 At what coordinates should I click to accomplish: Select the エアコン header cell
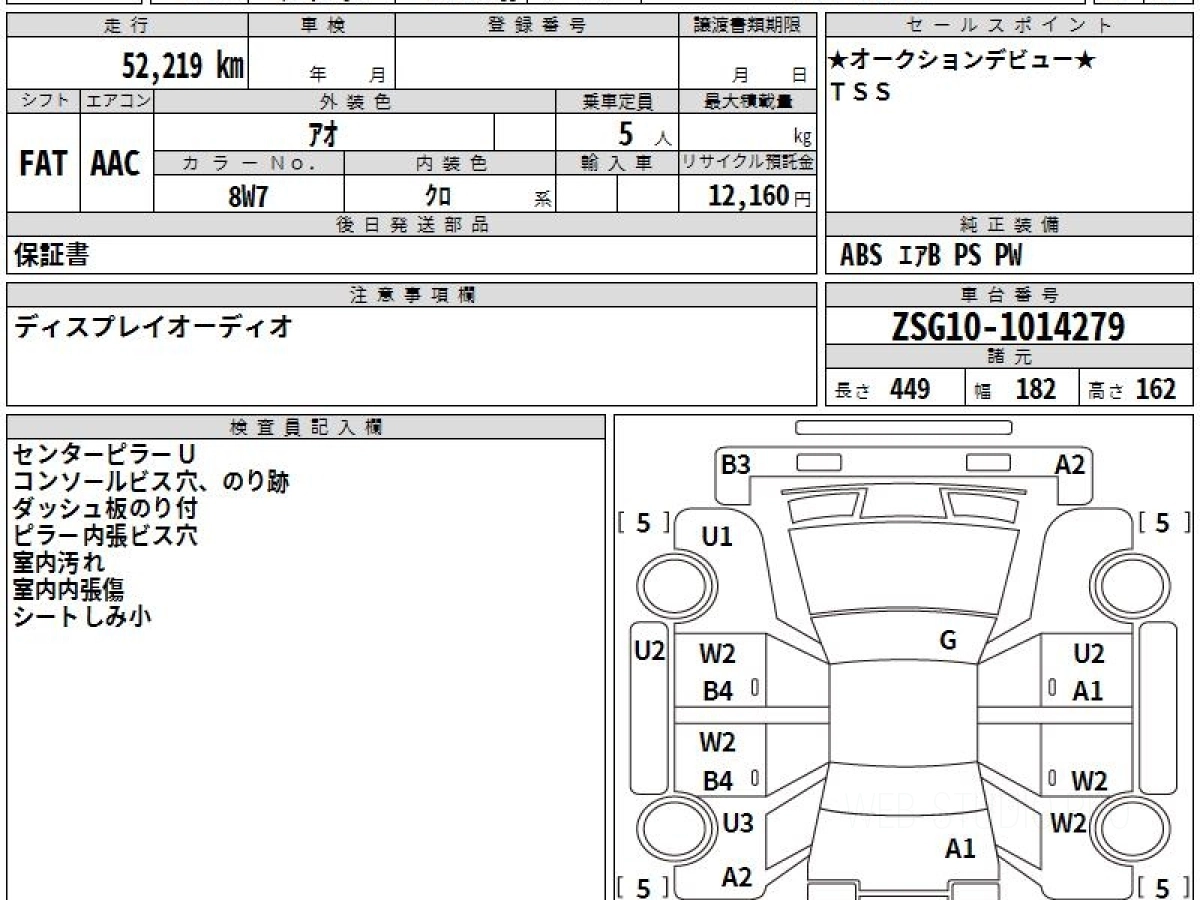(117, 101)
